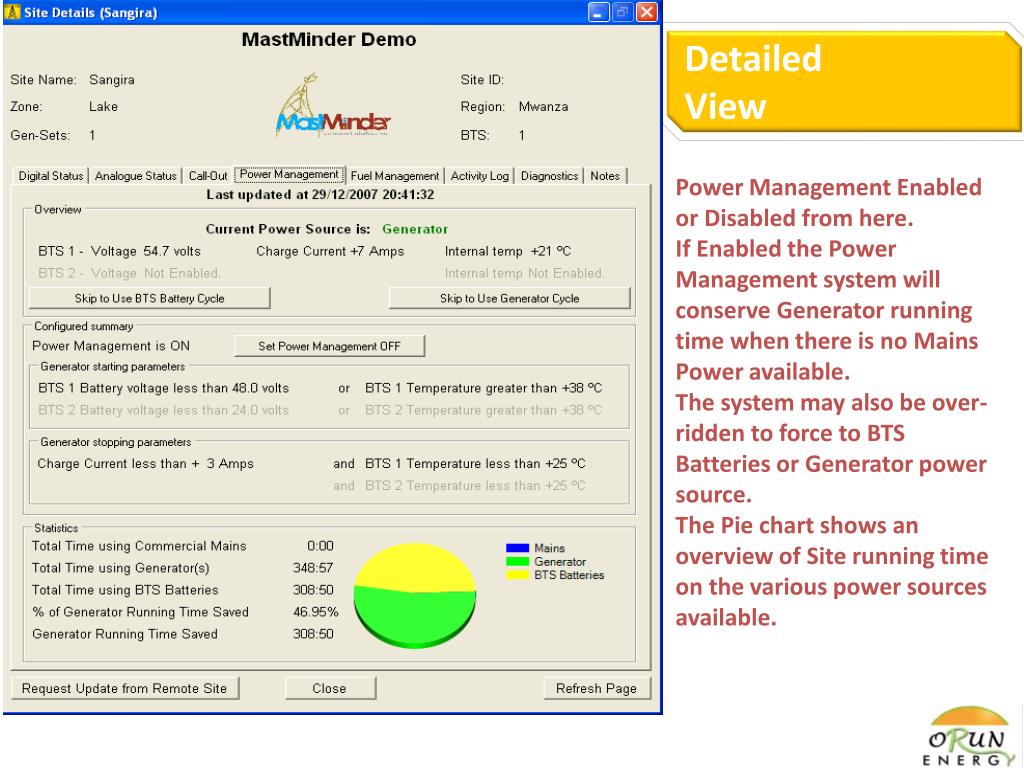Refresh Page using bottom button
The image size is (1024, 768).
(x=597, y=688)
